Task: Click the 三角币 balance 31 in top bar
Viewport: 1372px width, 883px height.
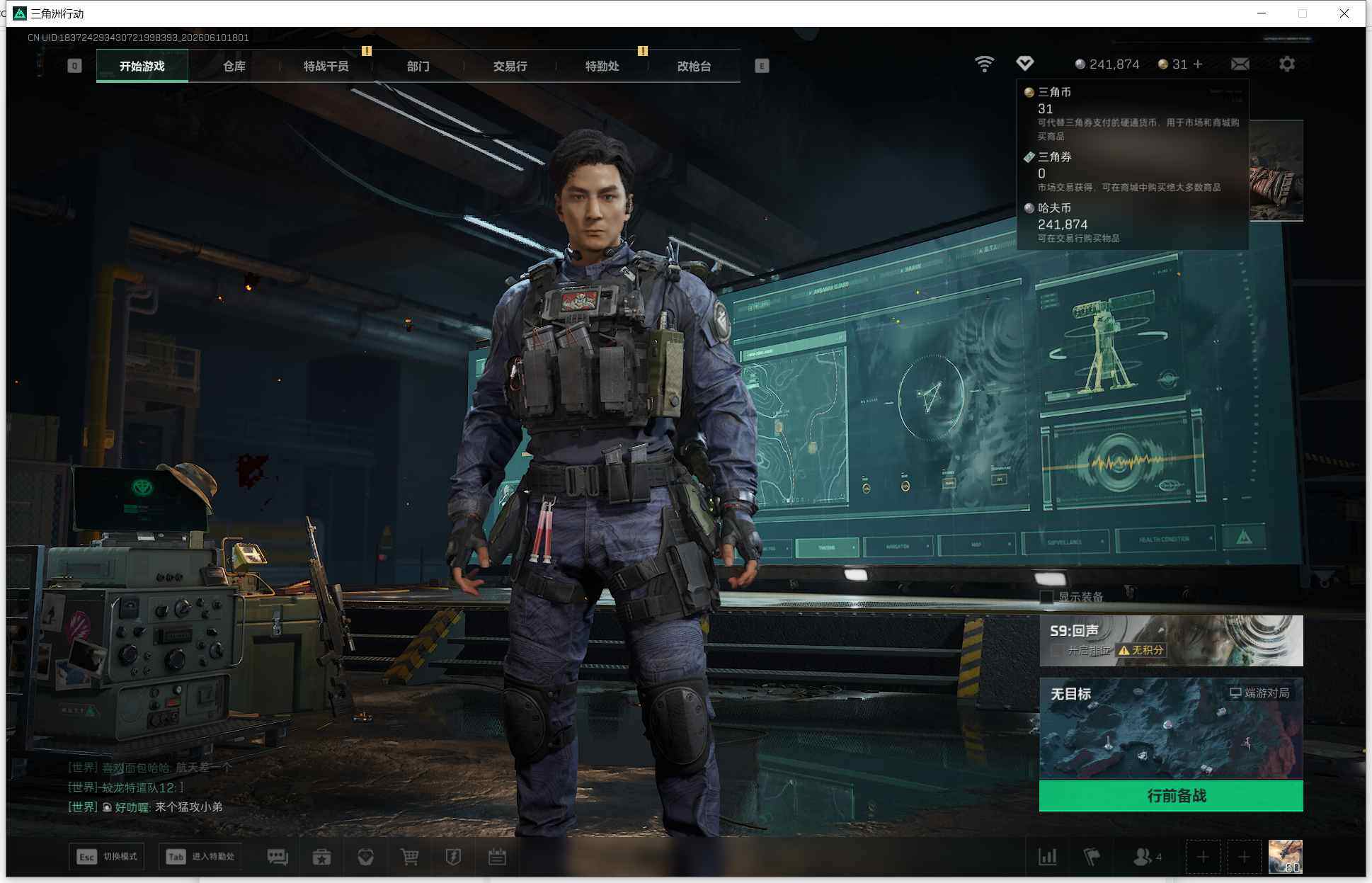Action: (x=1179, y=64)
